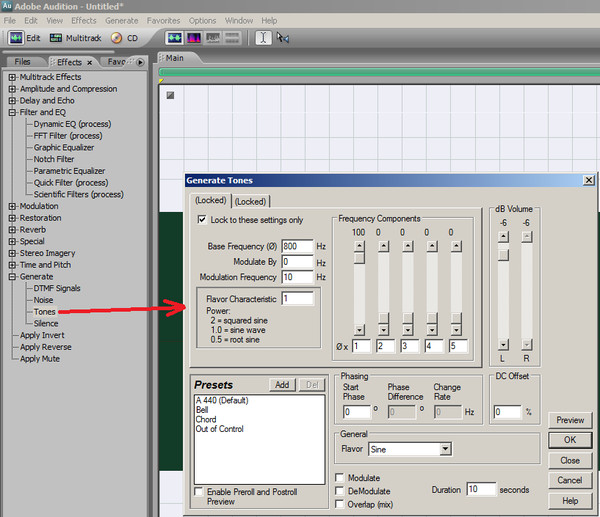Expand Restoration tree node
This screenshot has width=600, height=517.
(x=12, y=218)
